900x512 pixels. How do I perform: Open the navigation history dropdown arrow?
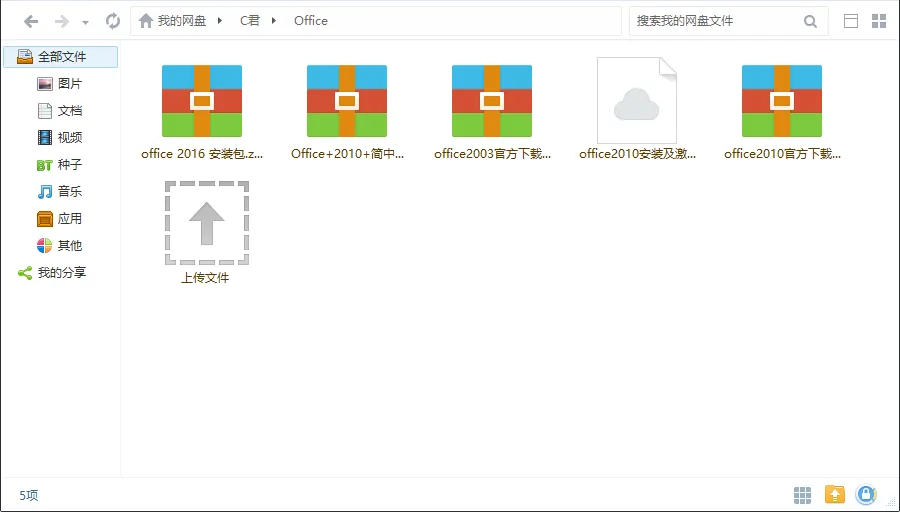(x=86, y=22)
